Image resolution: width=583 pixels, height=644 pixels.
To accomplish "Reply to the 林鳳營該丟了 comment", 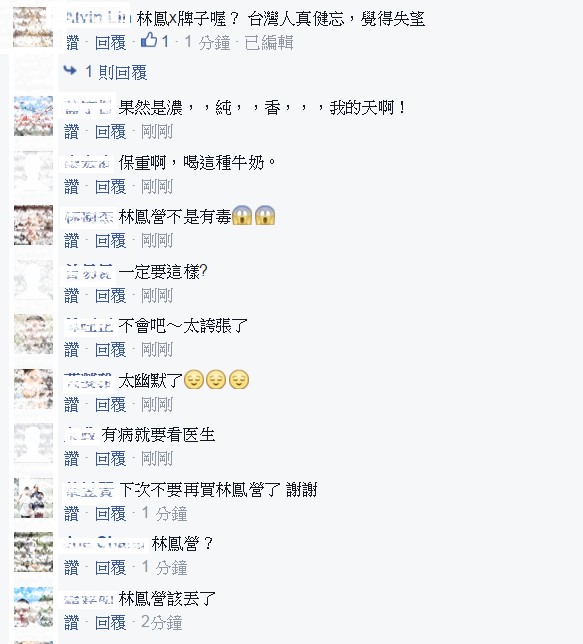I will pos(111,623).
